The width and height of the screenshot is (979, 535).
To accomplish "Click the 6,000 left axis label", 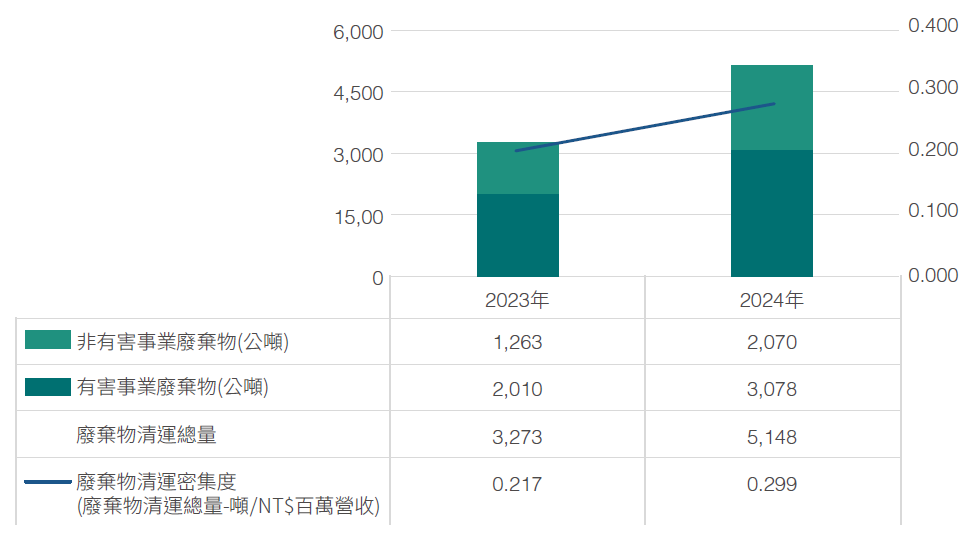I will coord(357,32).
